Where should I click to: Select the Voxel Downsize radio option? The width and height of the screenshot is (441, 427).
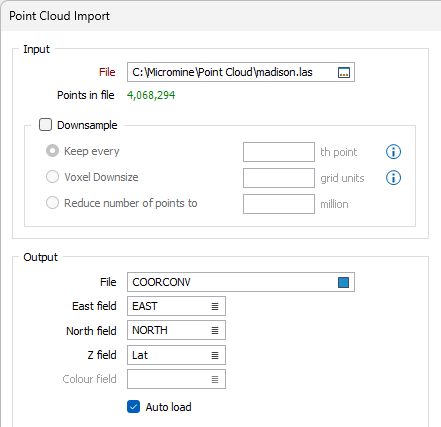(52, 177)
